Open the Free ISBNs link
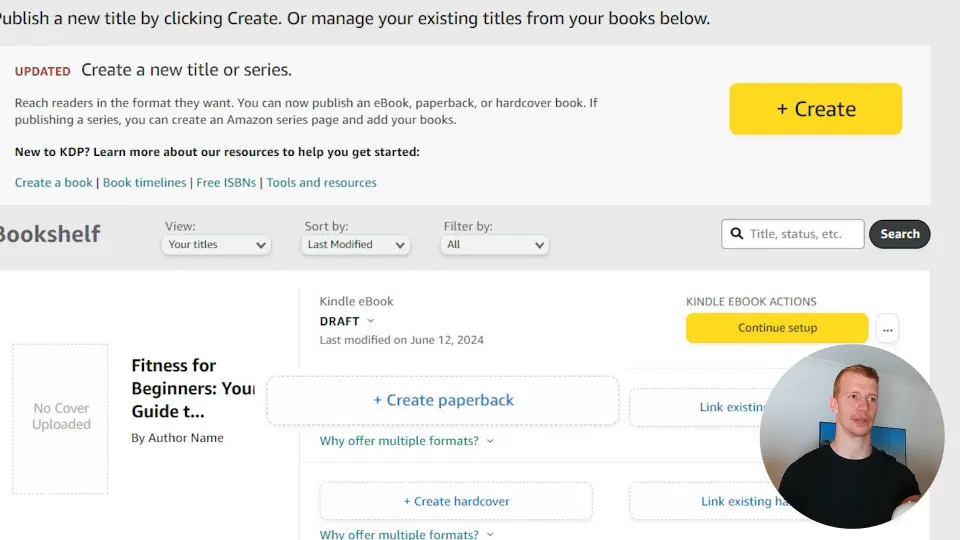Viewport: 960px width, 540px height. click(226, 182)
